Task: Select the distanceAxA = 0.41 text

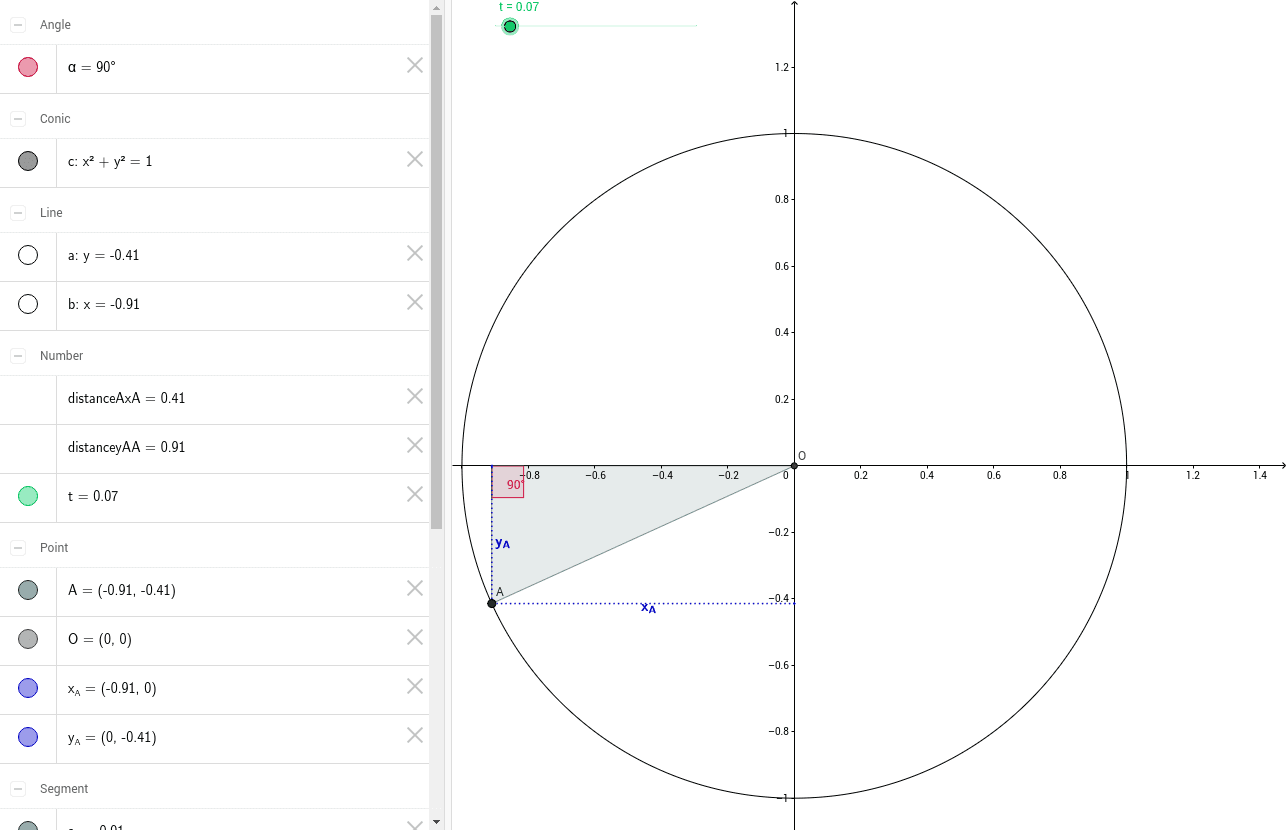Action: pos(127,398)
